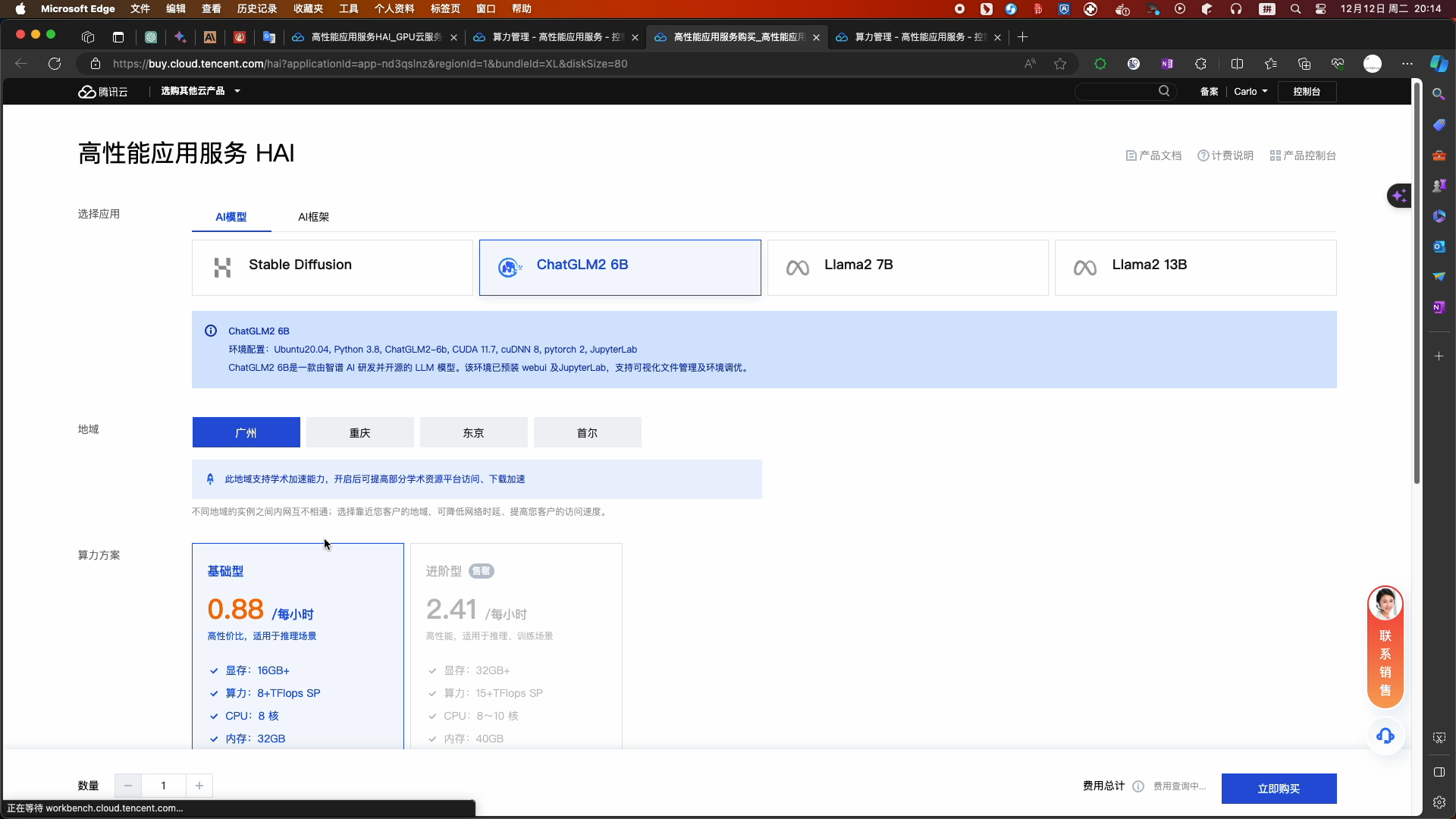Select the Llama2 7B model option

[907, 267]
